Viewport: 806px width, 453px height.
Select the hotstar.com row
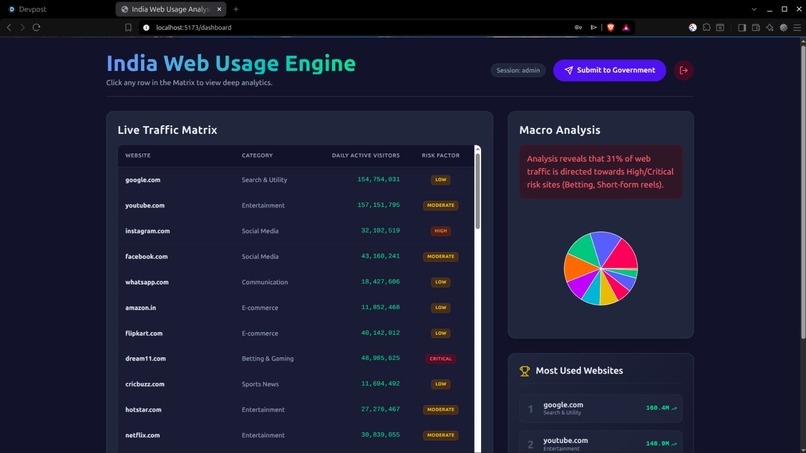click(x=296, y=409)
